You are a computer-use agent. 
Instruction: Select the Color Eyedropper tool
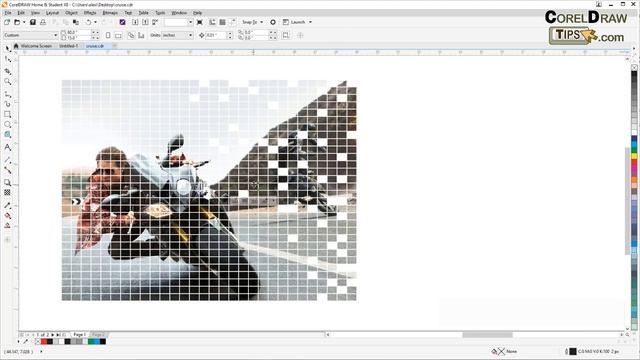7,205
